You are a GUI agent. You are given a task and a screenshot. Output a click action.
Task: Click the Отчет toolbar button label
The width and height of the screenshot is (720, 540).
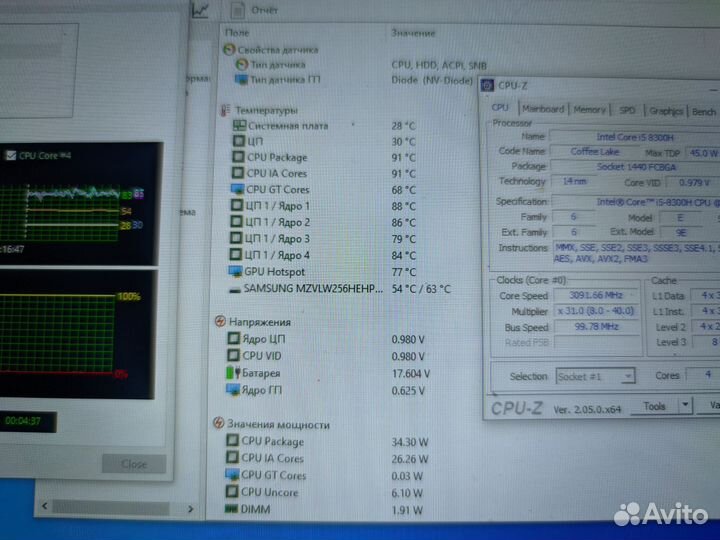point(264,10)
